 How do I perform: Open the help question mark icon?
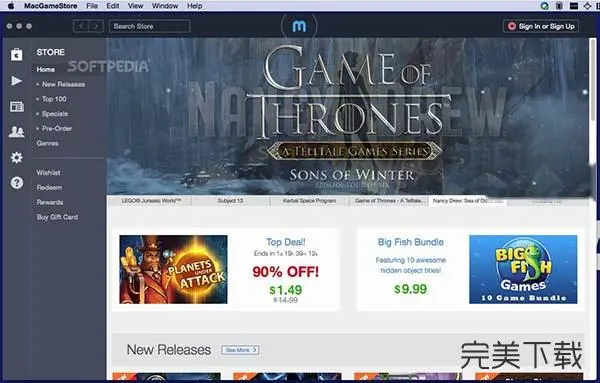[16, 183]
